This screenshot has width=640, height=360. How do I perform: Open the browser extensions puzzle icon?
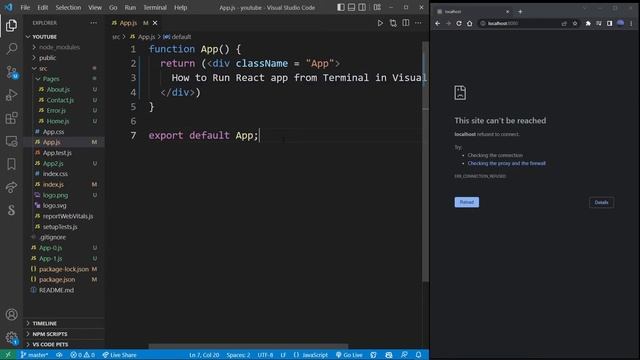click(588, 24)
